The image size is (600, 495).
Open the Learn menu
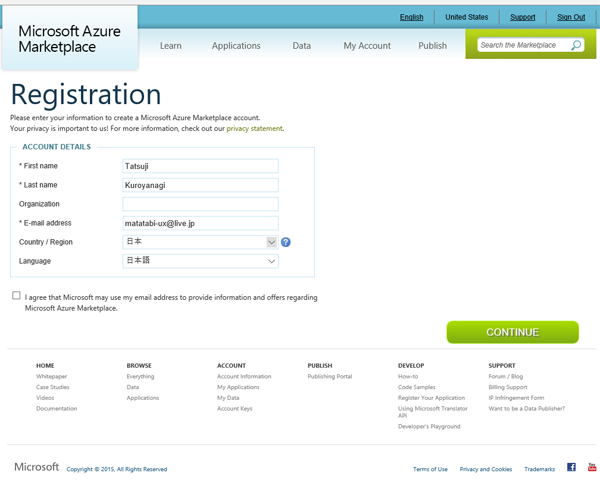[171, 46]
